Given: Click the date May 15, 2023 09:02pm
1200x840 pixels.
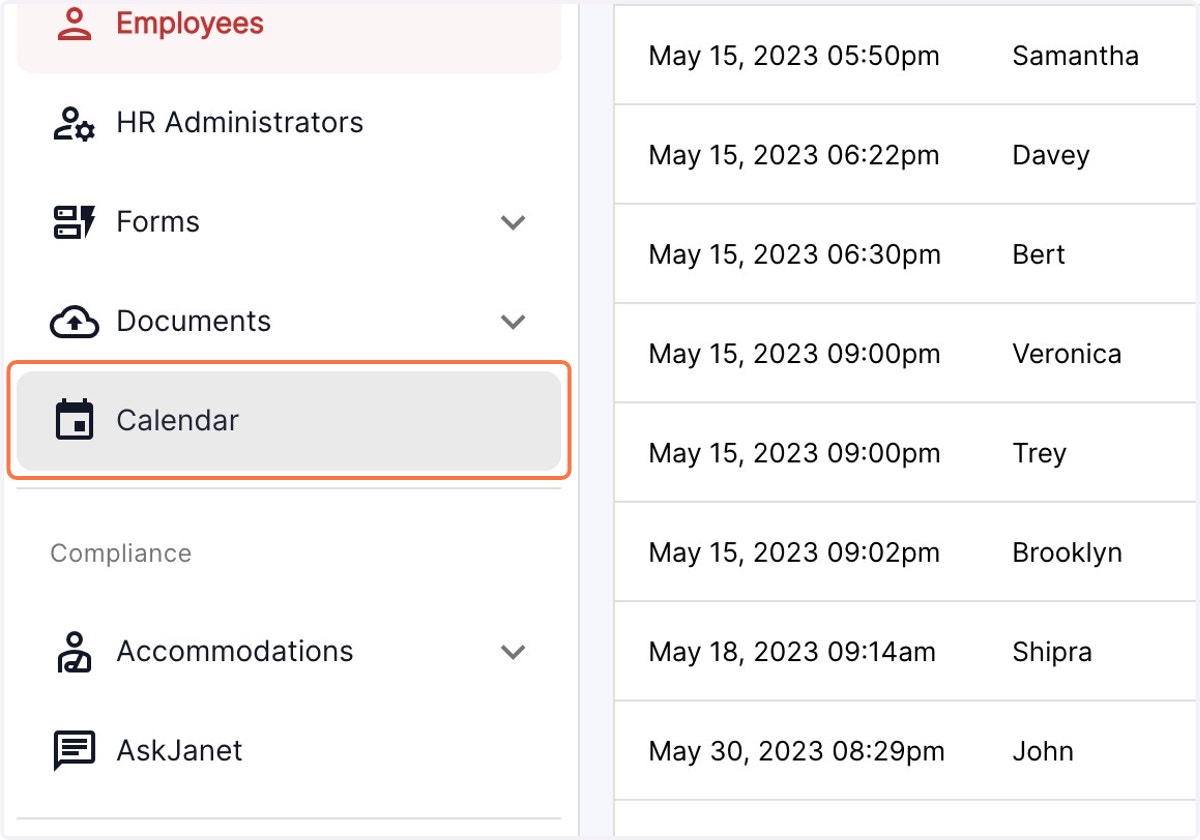Looking at the screenshot, I should [x=794, y=553].
